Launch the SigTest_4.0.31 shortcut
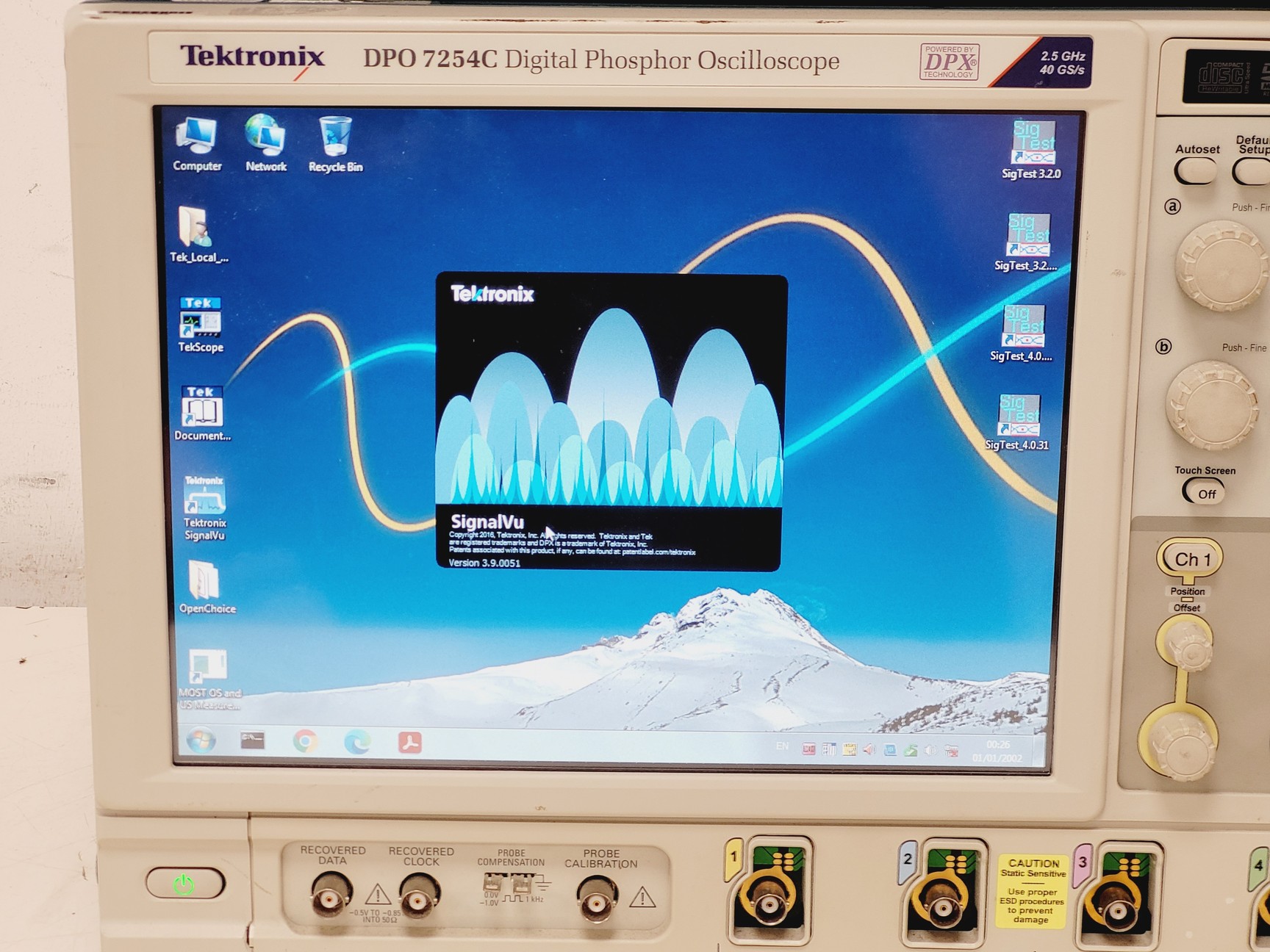The width and height of the screenshot is (1270, 952). click(x=1017, y=423)
